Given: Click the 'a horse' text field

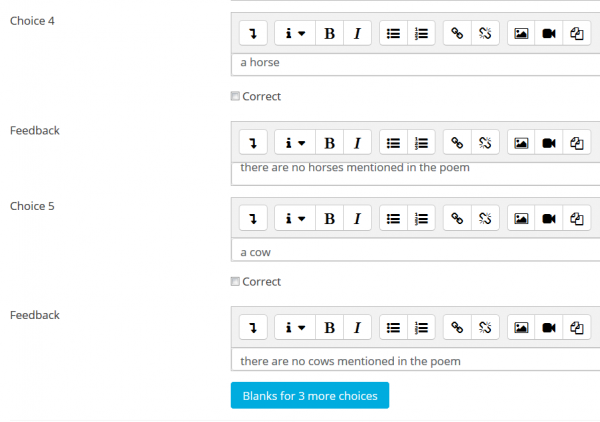Looking at the screenshot, I should [400, 63].
